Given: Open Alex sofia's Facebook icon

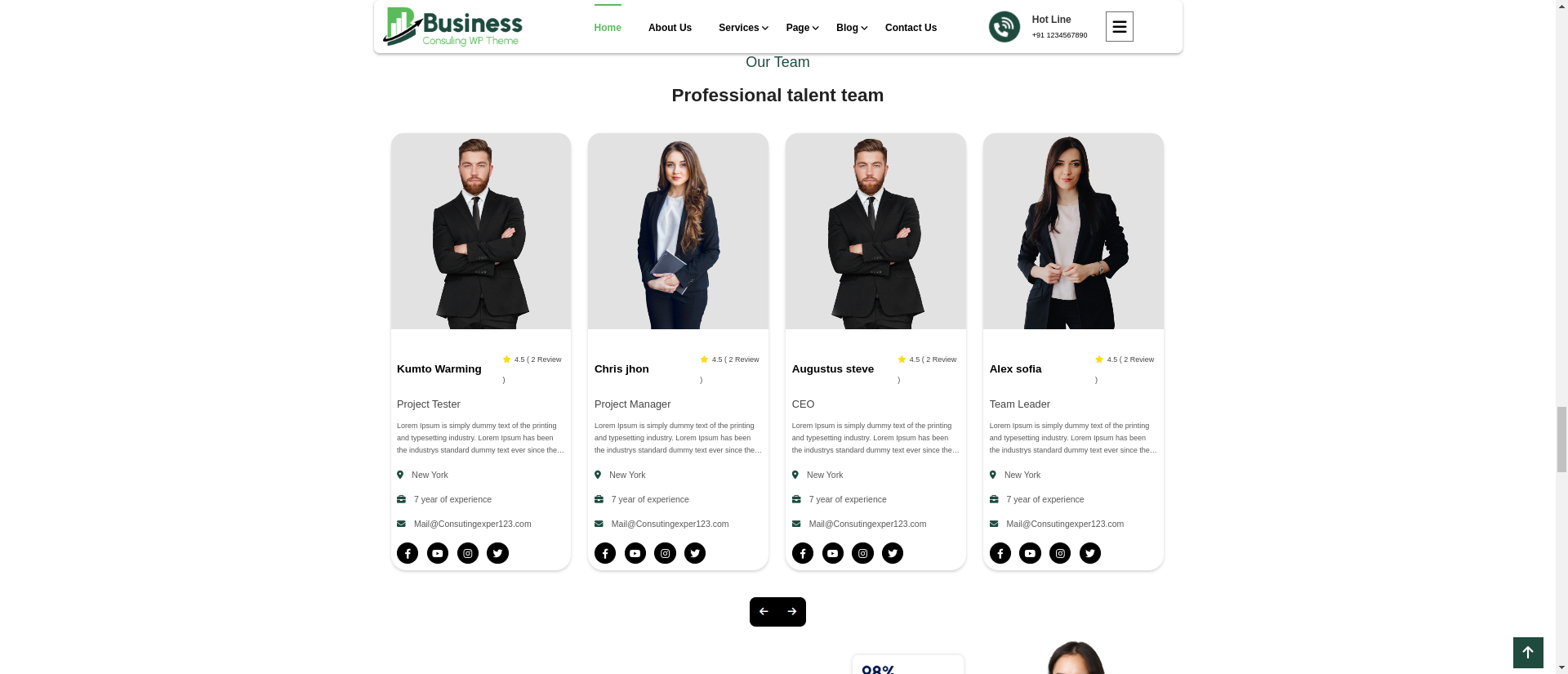Looking at the screenshot, I should [x=1000, y=553].
